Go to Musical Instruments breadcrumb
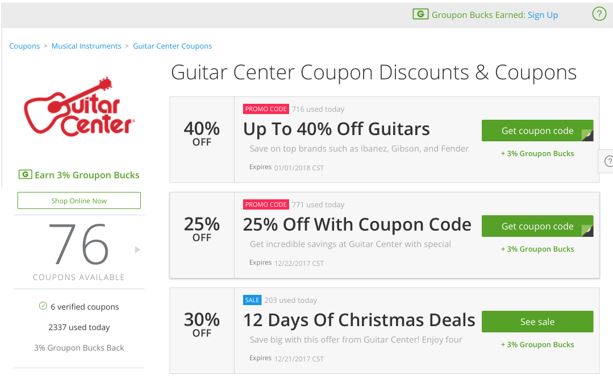The width and height of the screenshot is (613, 378). point(86,46)
